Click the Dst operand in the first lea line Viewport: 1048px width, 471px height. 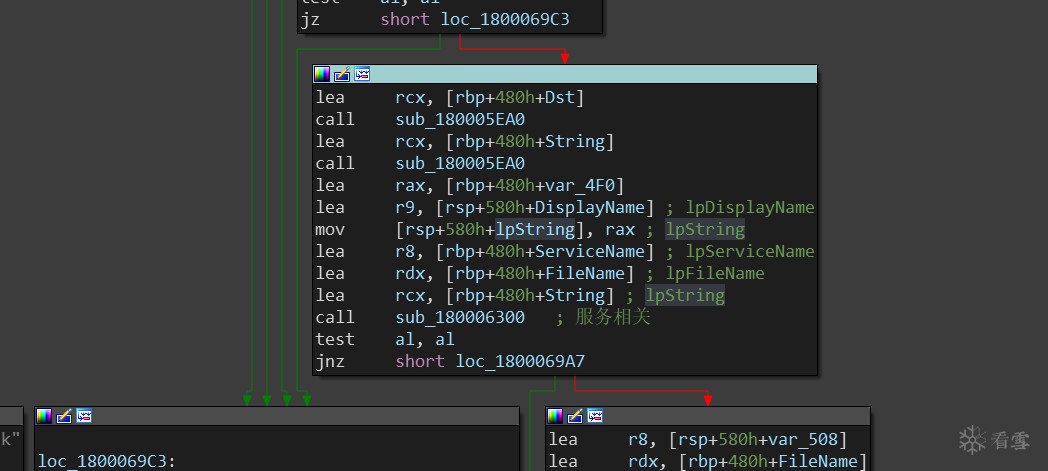click(x=559, y=98)
